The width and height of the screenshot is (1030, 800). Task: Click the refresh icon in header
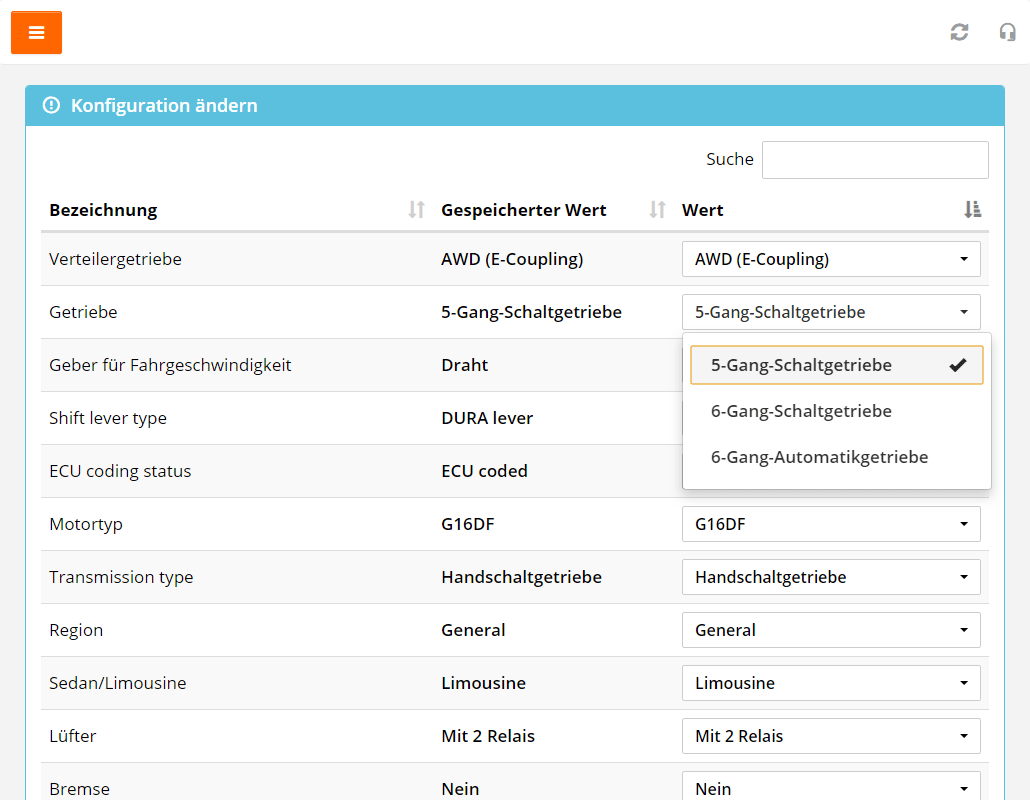[959, 32]
